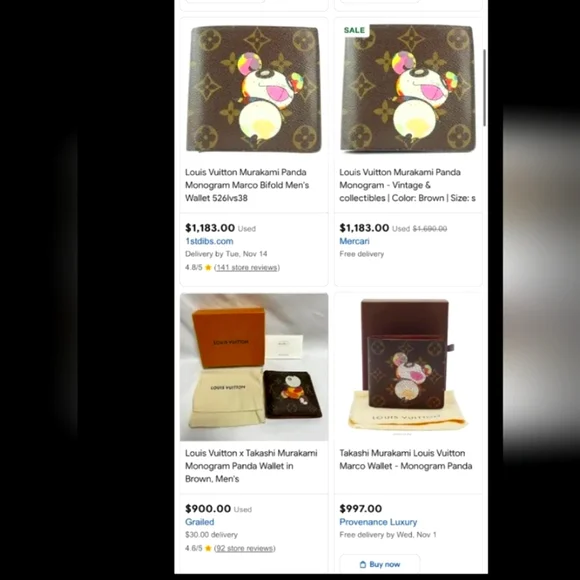The image size is (580, 580).
Task: Open the Provenance Luxury seller link
Action: pos(378,522)
